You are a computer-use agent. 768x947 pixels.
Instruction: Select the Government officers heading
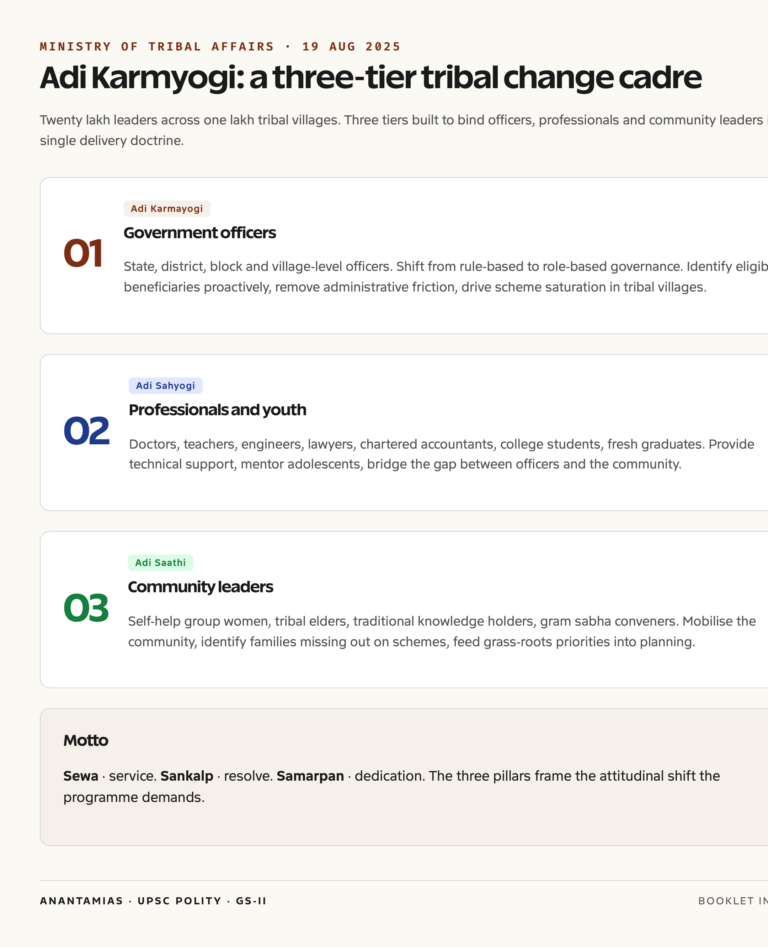pos(200,233)
